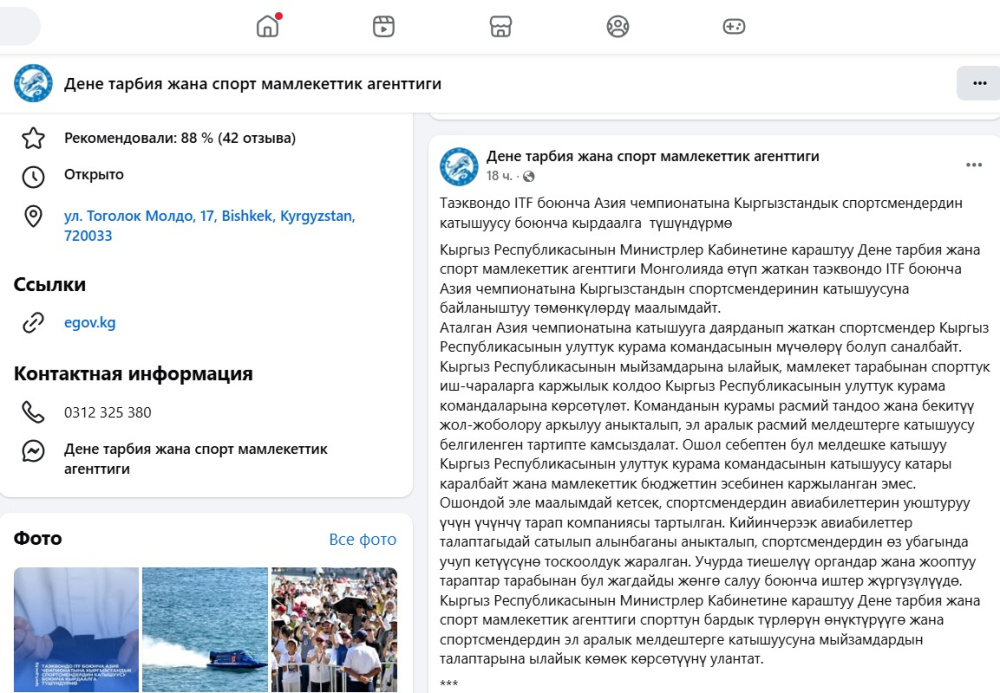Open the Gaming controller icon
This screenshot has width=1000, height=693.
click(x=733, y=26)
